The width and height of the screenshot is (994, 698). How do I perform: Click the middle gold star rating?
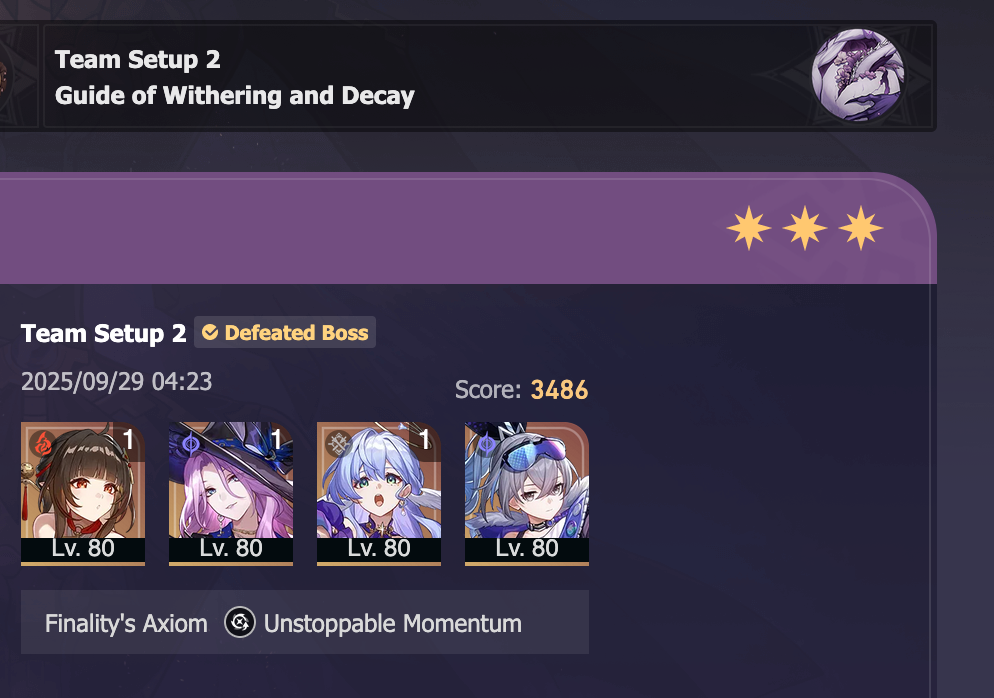[x=804, y=228]
